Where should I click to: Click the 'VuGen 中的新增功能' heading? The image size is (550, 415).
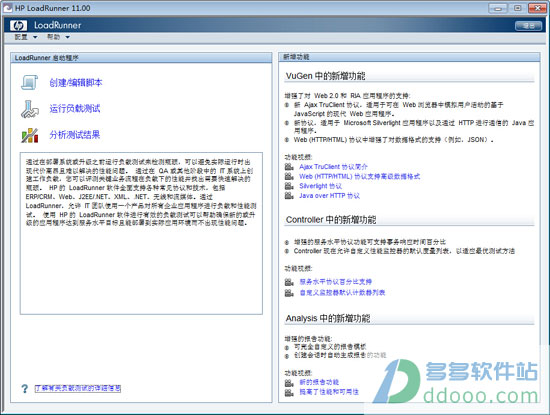point(326,76)
